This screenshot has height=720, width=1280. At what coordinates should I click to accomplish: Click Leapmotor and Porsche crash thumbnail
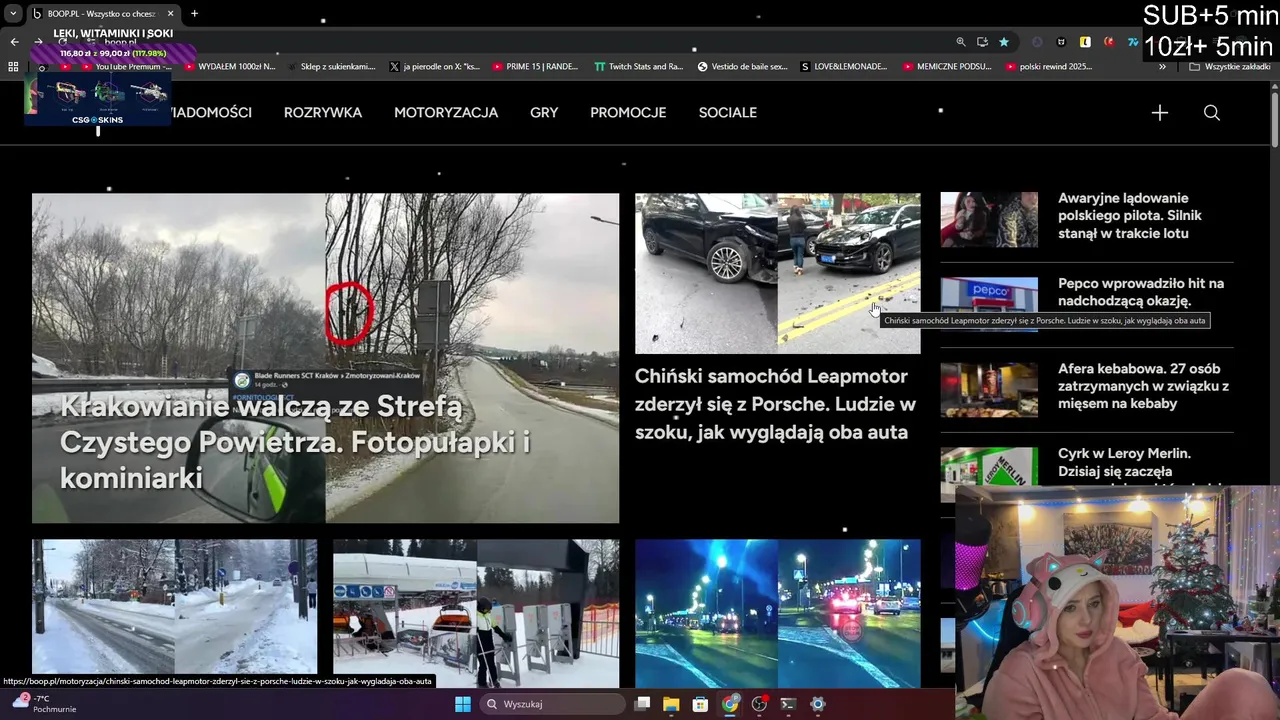(x=777, y=273)
